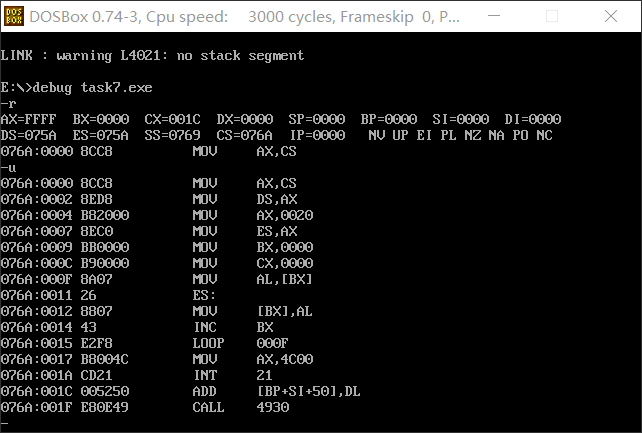Viewport: 642px width, 433px height.
Task: Click 'MOV DS,AX' instruction
Action: pos(245,200)
